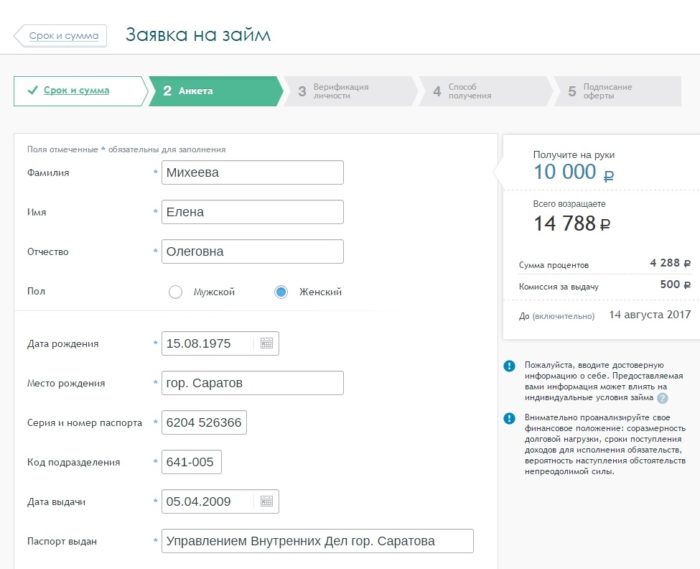Open the passport issue date calendar icon
This screenshot has height=569, width=700.
[267, 501]
